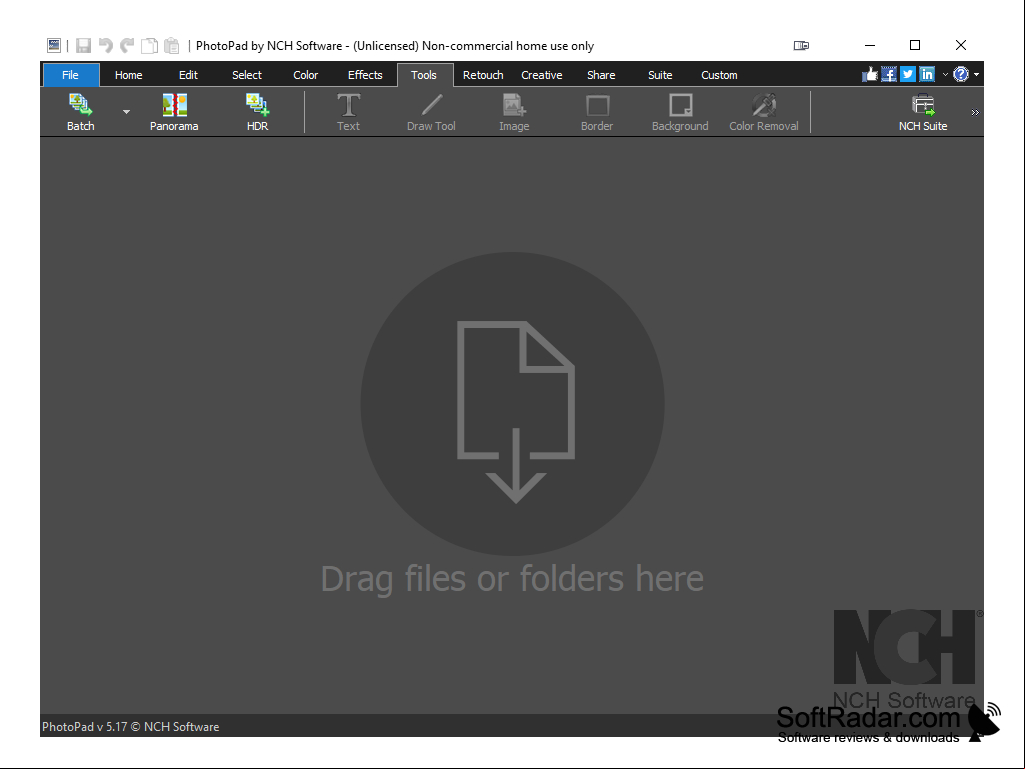Click the file drop zone circle

512,404
